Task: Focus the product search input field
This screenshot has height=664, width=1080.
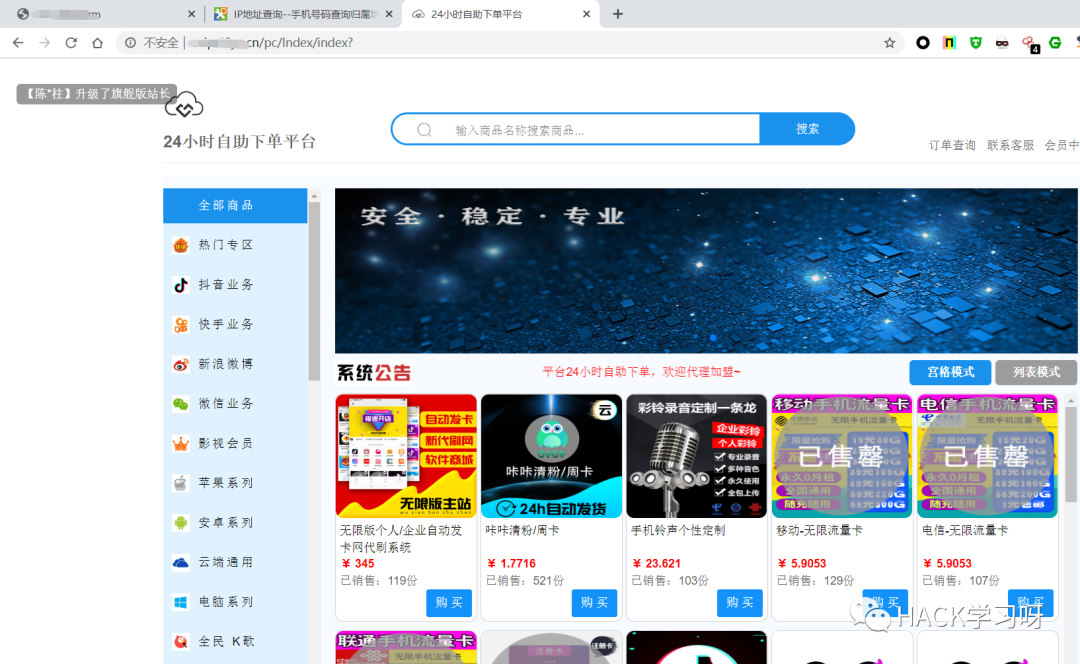Action: click(x=576, y=129)
